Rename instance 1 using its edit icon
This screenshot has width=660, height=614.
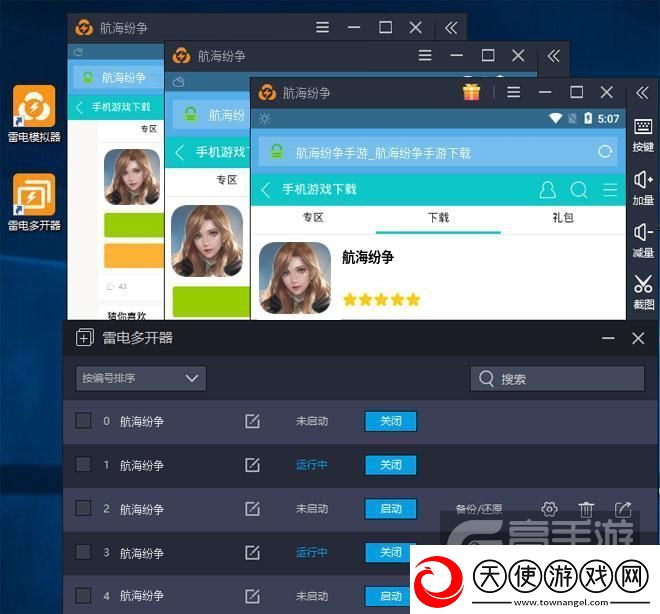(252, 465)
